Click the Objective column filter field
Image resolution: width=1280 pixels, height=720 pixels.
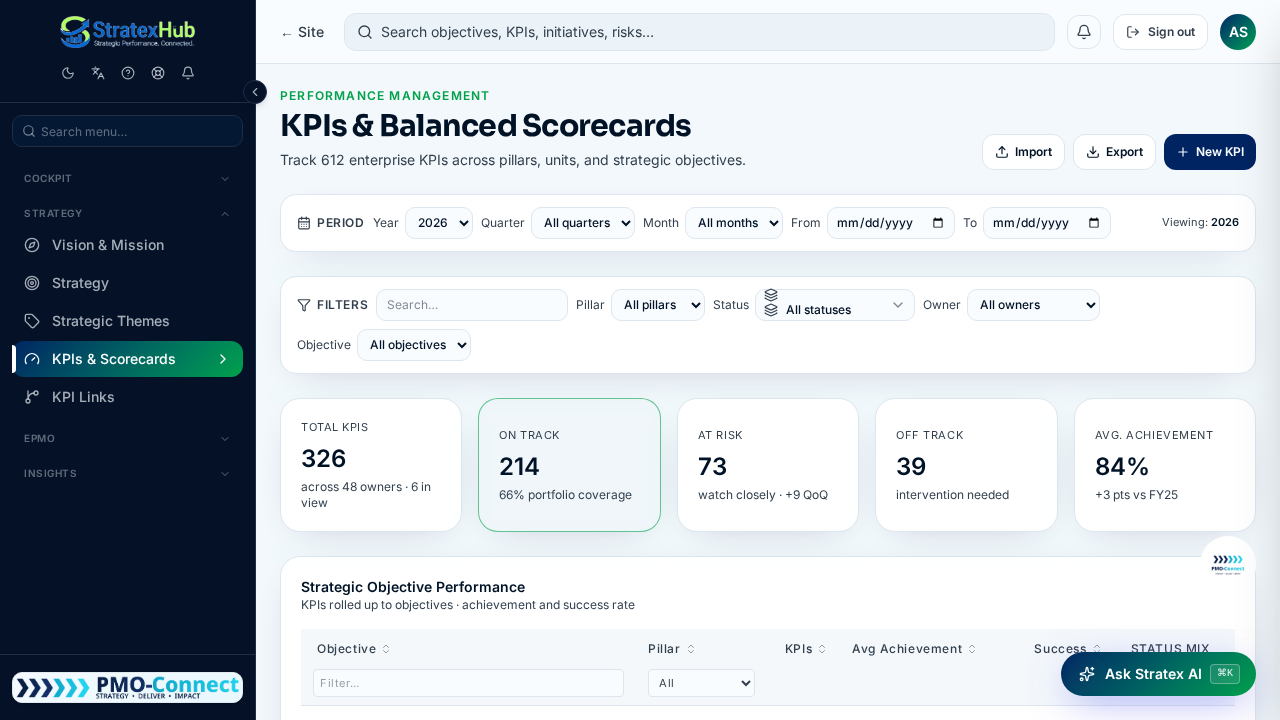click(x=468, y=683)
